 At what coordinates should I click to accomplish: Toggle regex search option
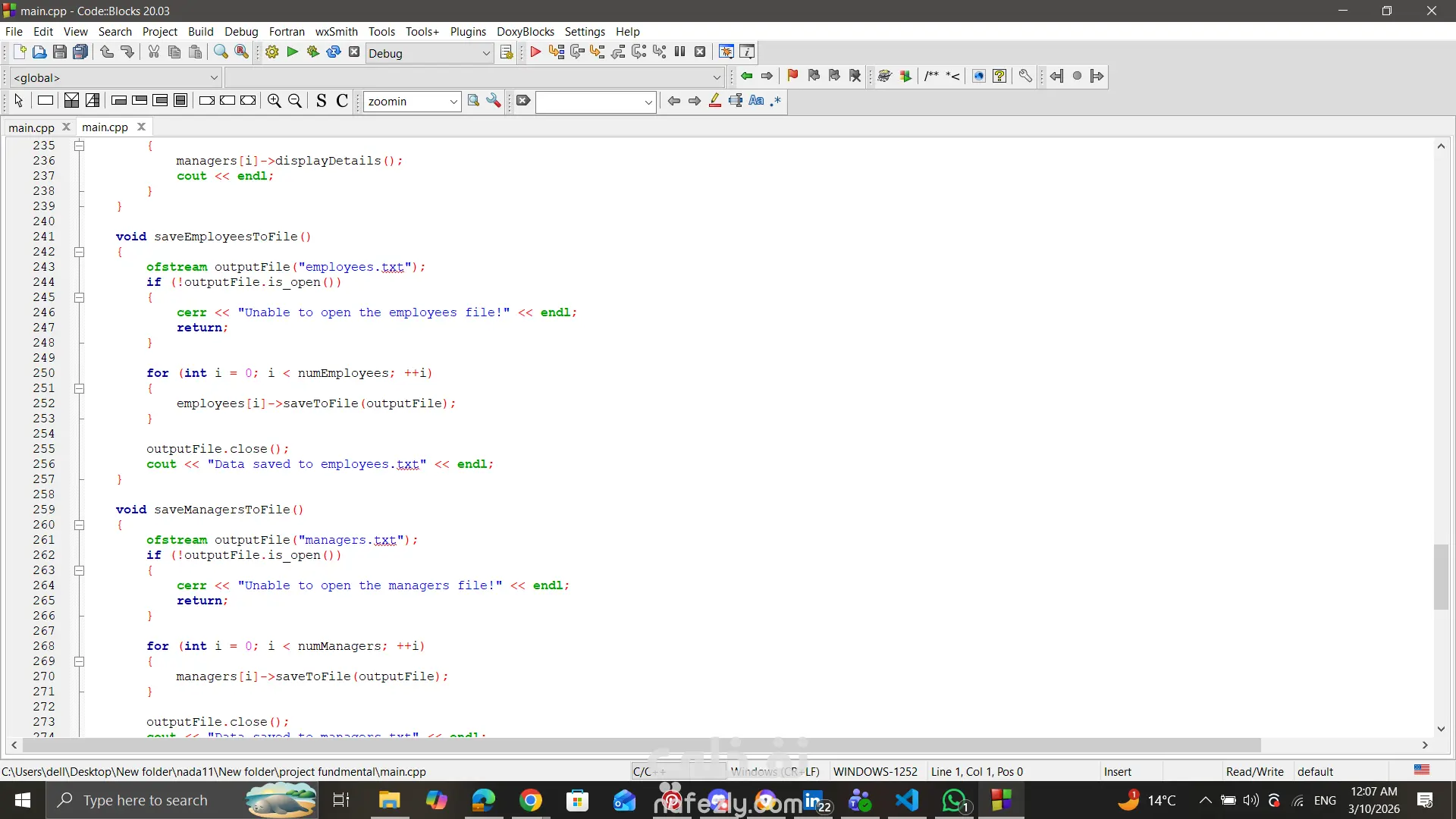(x=776, y=101)
